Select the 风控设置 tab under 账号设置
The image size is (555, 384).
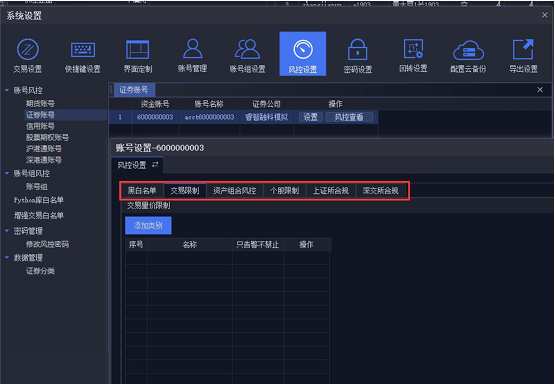(138, 165)
